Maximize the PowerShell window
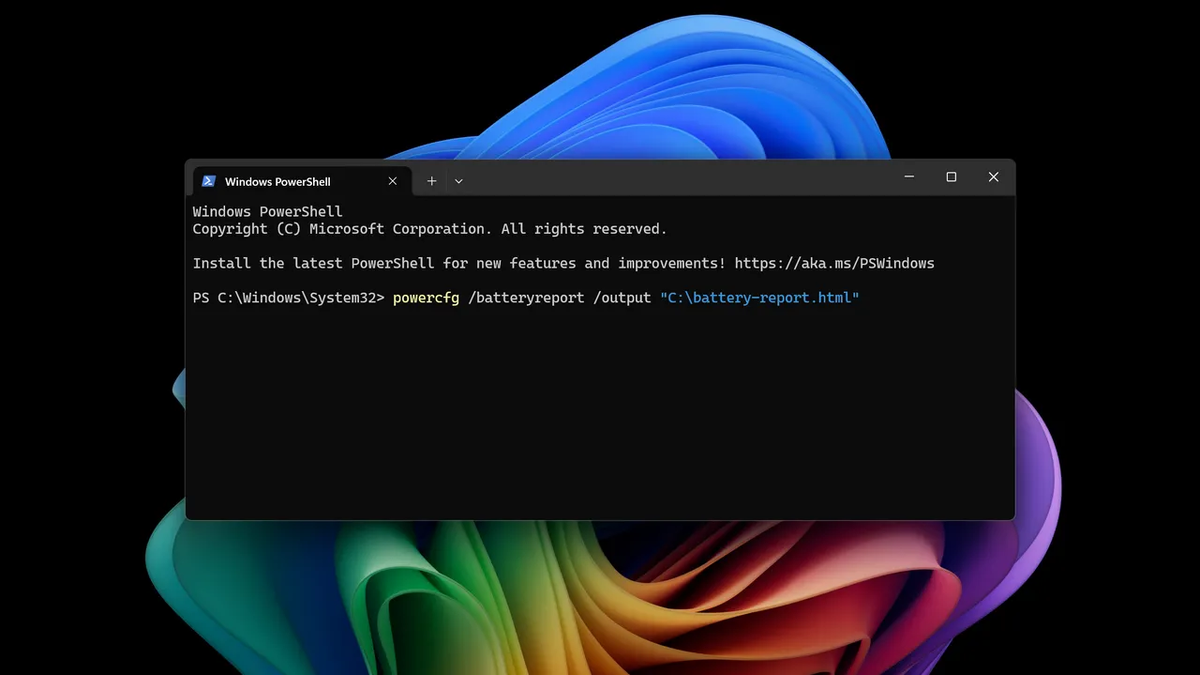1200x675 pixels. [x=951, y=177]
